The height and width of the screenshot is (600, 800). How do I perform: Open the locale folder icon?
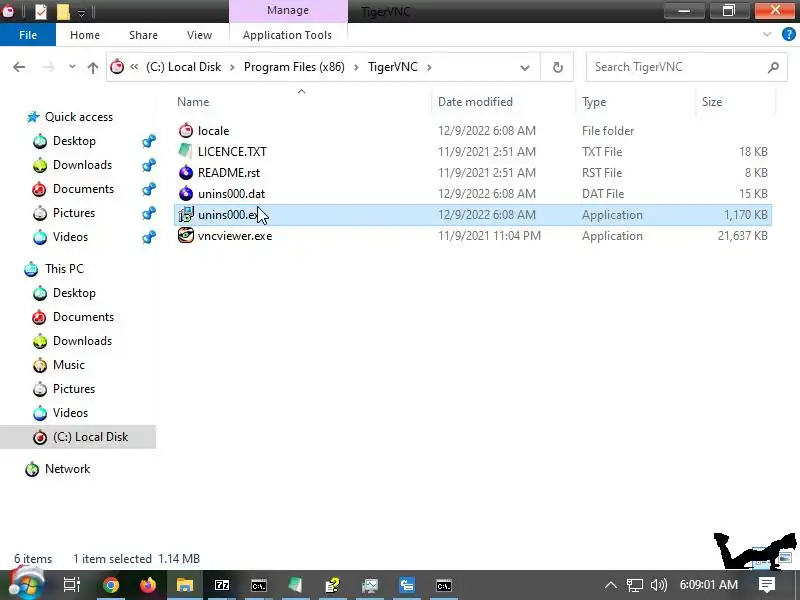[186, 131]
